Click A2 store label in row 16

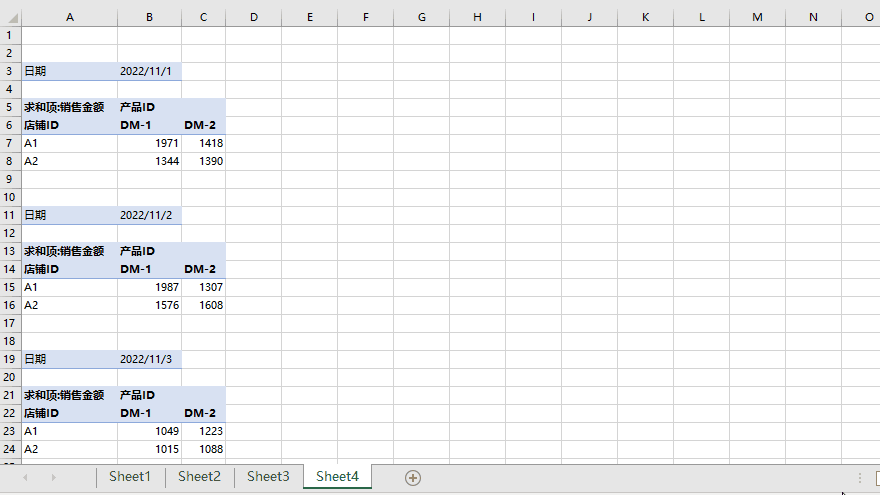(70, 305)
